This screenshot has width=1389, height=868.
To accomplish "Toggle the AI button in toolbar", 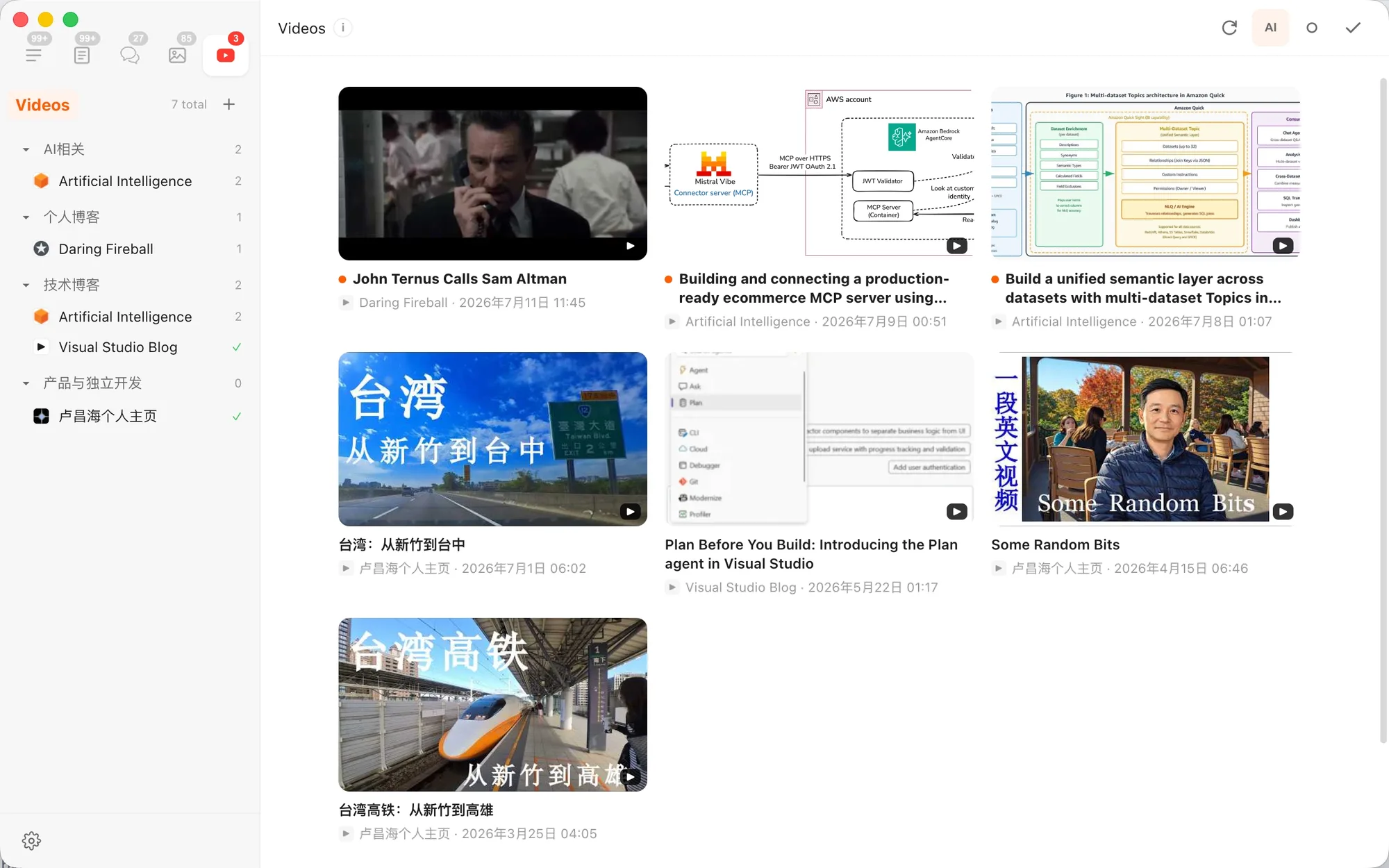I will 1270,28.
